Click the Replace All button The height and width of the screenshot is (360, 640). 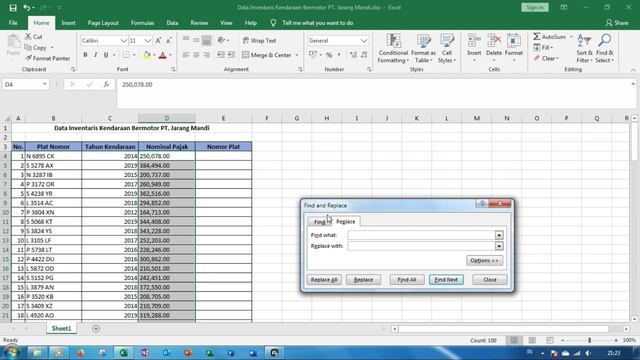pos(324,280)
